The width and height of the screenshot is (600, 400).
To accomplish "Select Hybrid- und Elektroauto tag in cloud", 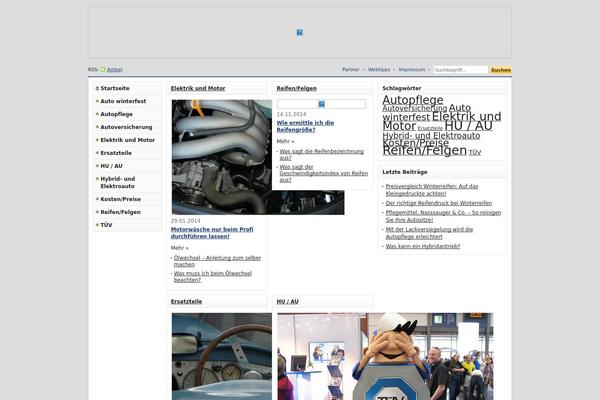I will coord(431,136).
